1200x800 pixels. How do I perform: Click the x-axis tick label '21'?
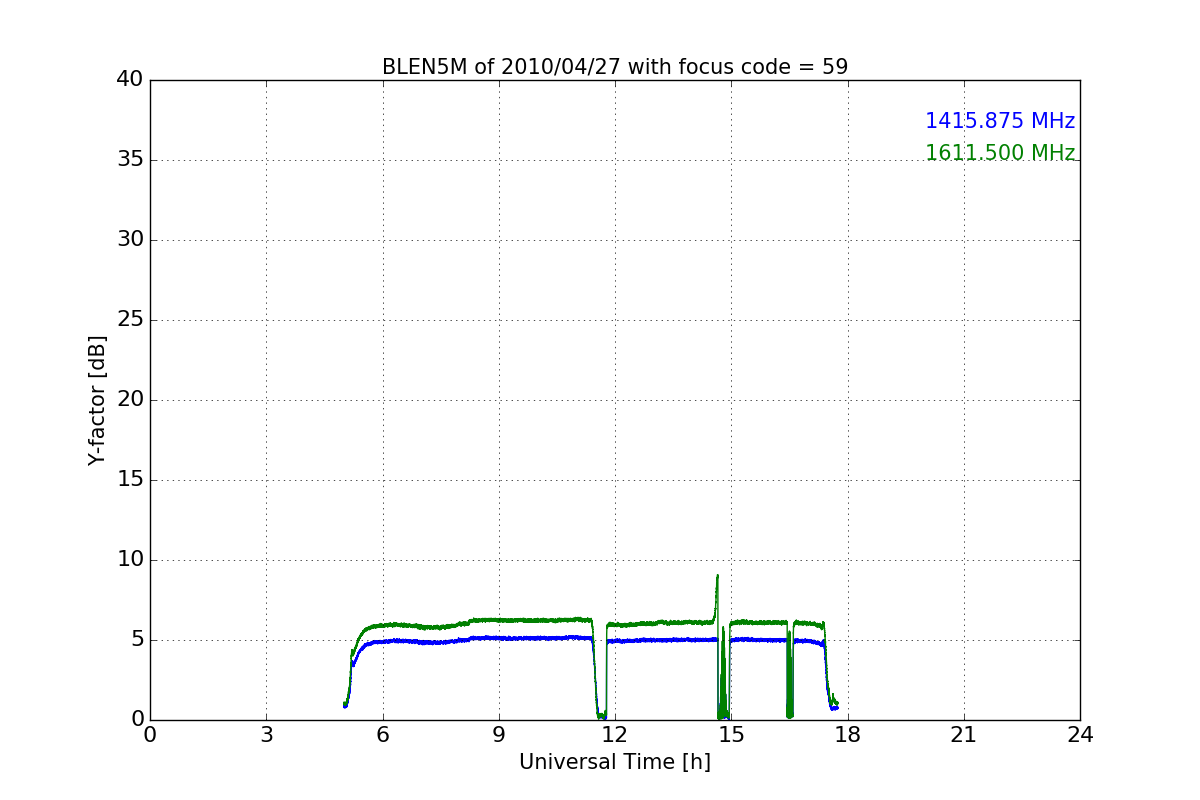tap(964, 735)
